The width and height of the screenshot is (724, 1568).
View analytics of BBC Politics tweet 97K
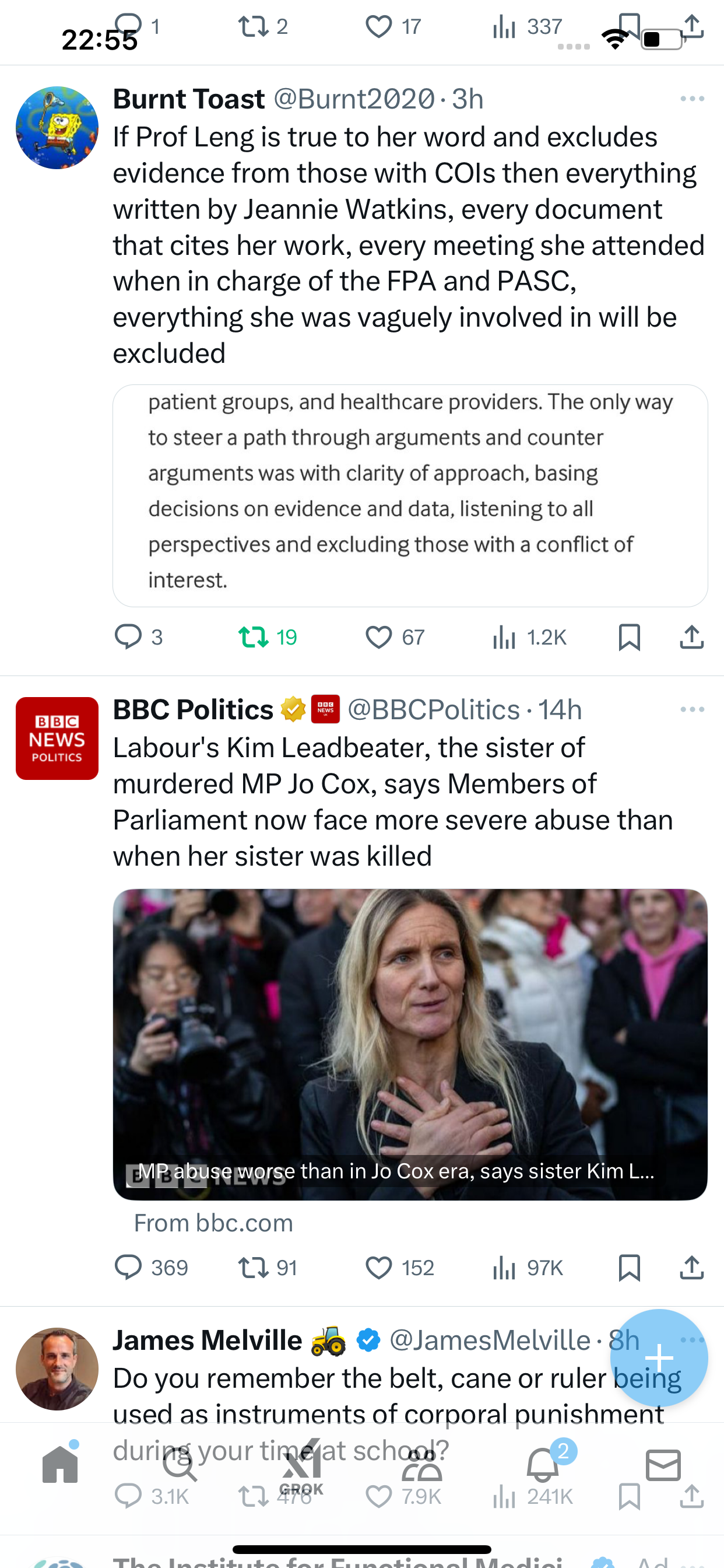pyautogui.click(x=528, y=1268)
